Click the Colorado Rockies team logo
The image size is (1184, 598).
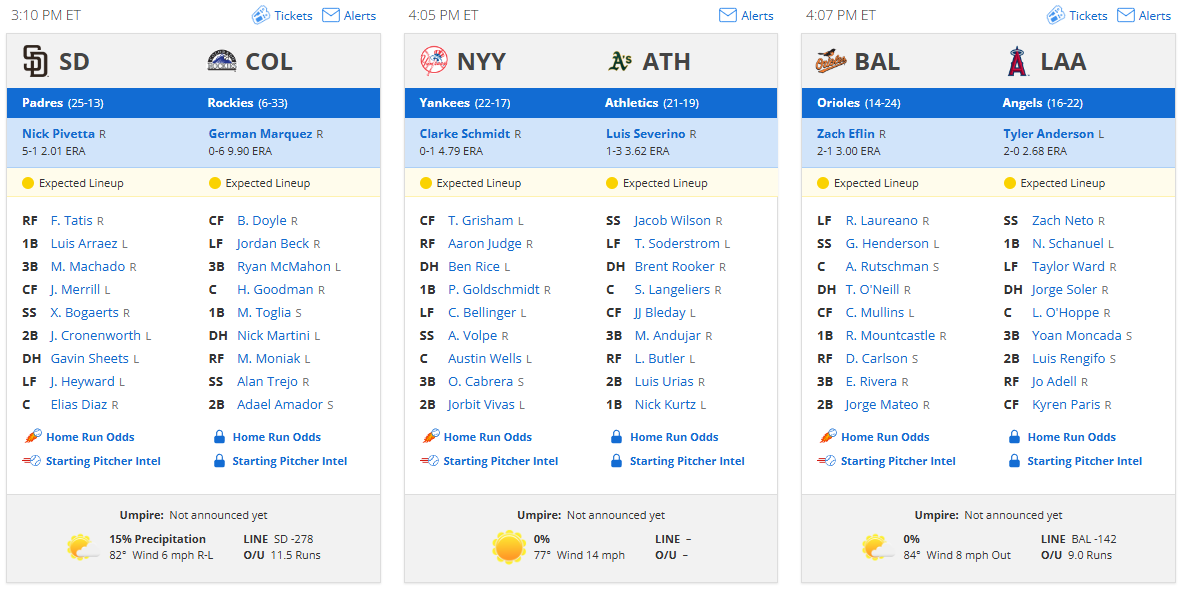point(221,61)
